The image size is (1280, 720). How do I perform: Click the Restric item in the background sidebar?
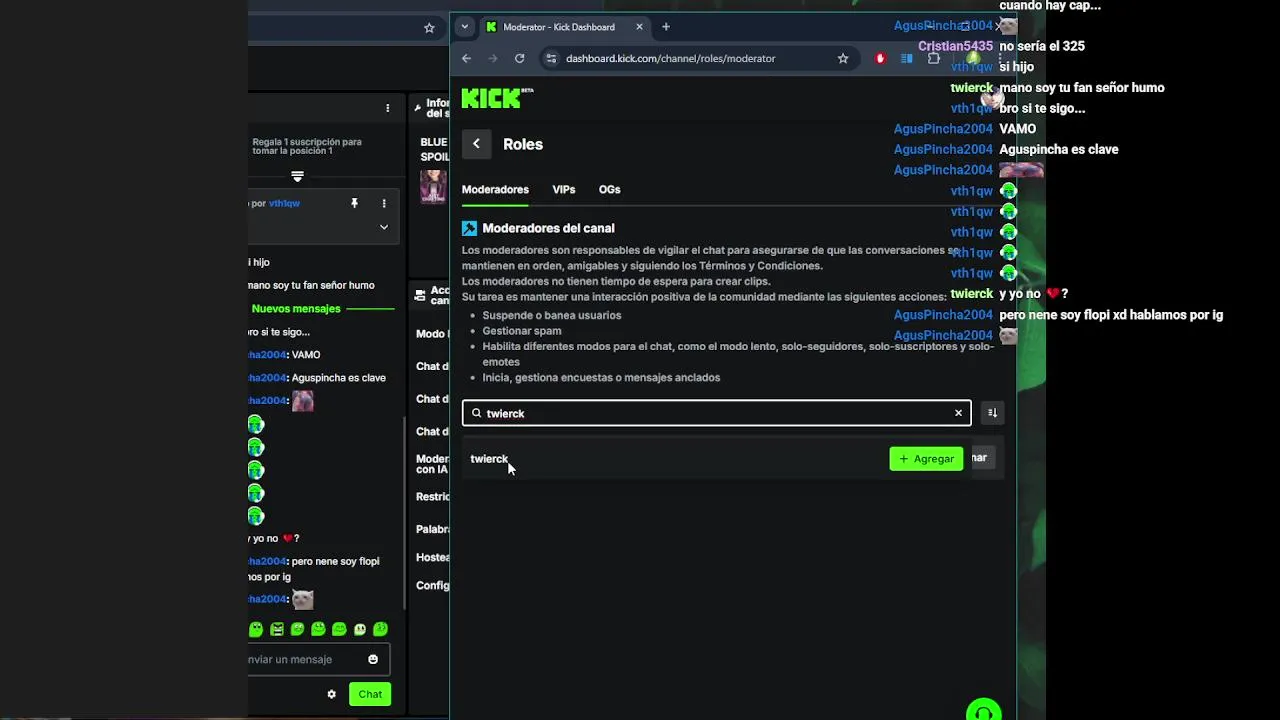point(433,497)
